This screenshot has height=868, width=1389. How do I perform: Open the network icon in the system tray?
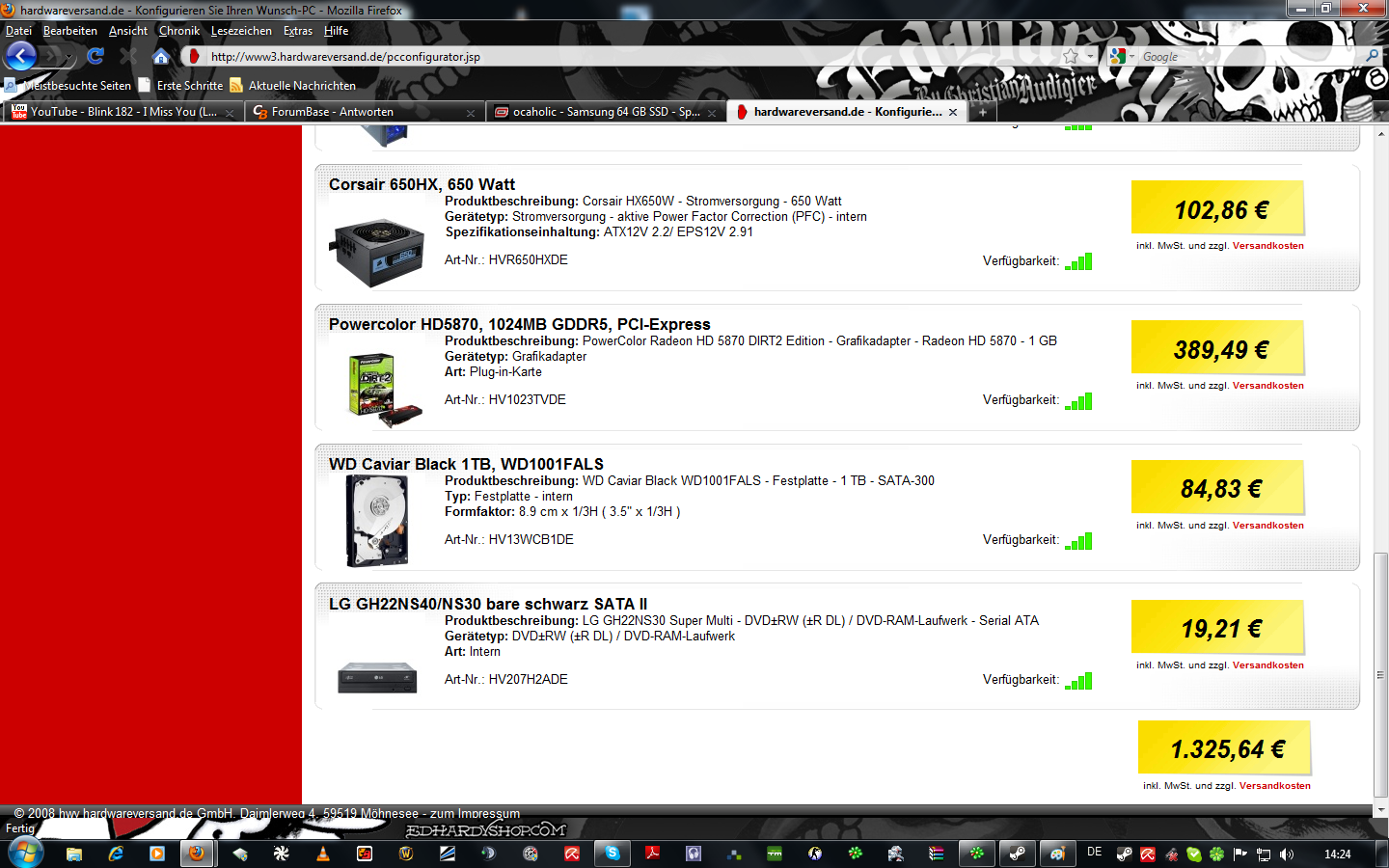[x=1264, y=854]
